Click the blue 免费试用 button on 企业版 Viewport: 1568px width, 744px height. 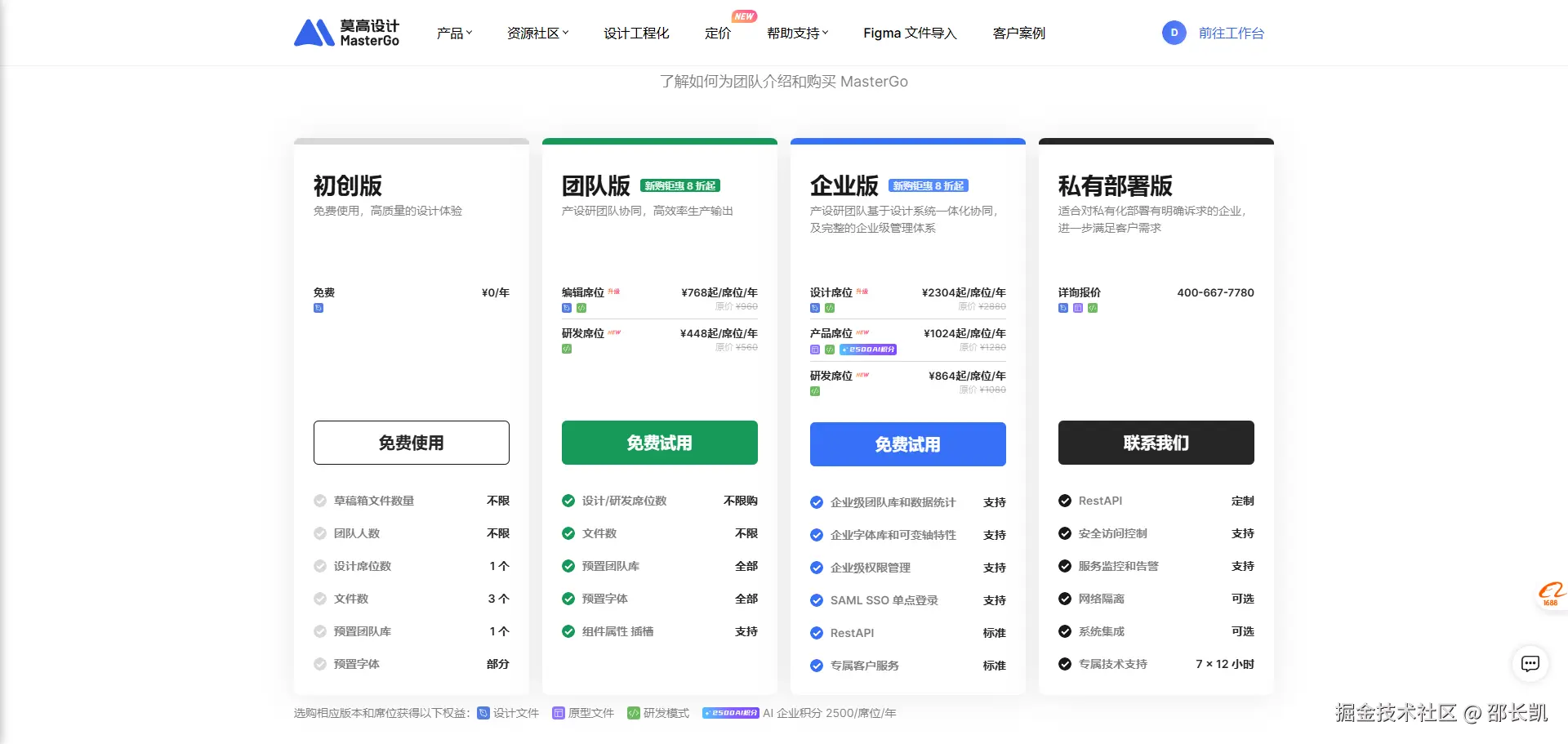[908, 444]
